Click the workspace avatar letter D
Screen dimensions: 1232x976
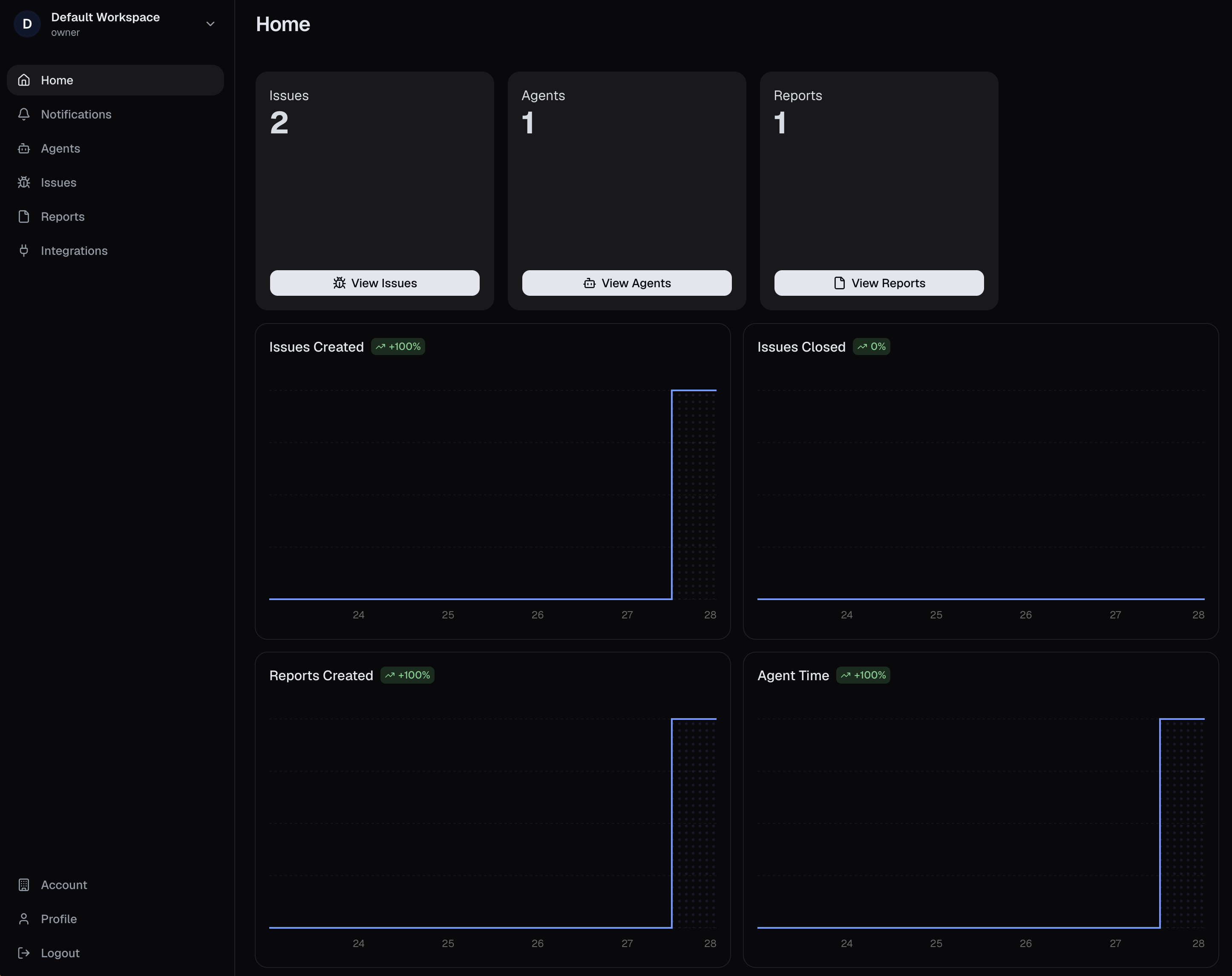(27, 24)
